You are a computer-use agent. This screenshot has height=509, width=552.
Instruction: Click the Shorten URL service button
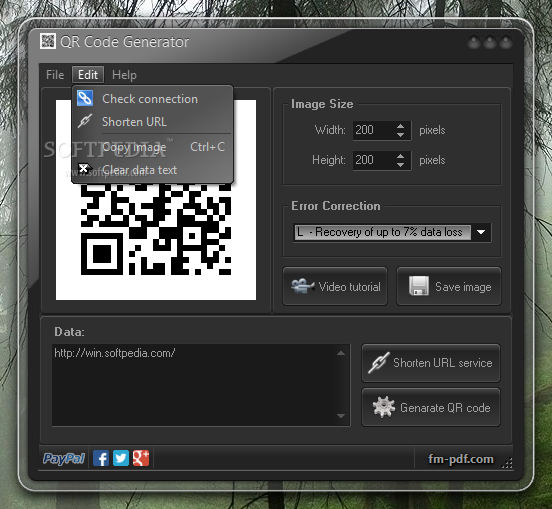pyautogui.click(x=431, y=363)
